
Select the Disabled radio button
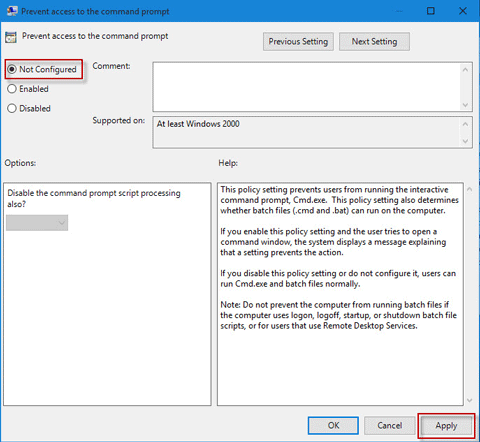[x=29, y=108]
